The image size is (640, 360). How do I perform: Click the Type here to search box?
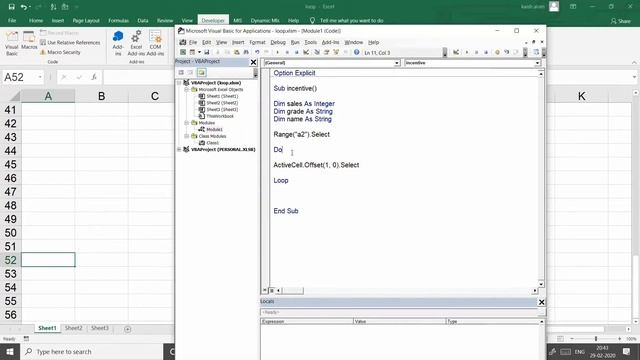(x=92, y=351)
